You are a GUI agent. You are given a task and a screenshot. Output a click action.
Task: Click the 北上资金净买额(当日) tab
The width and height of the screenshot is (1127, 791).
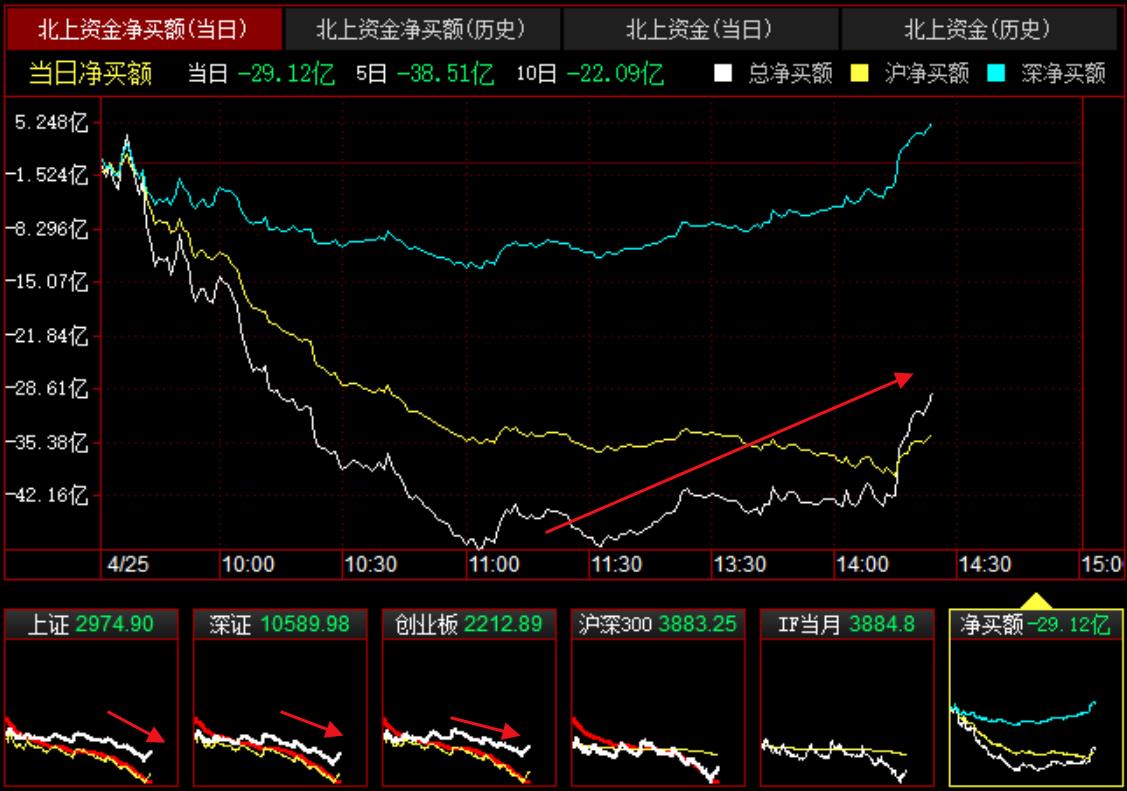[143, 30]
